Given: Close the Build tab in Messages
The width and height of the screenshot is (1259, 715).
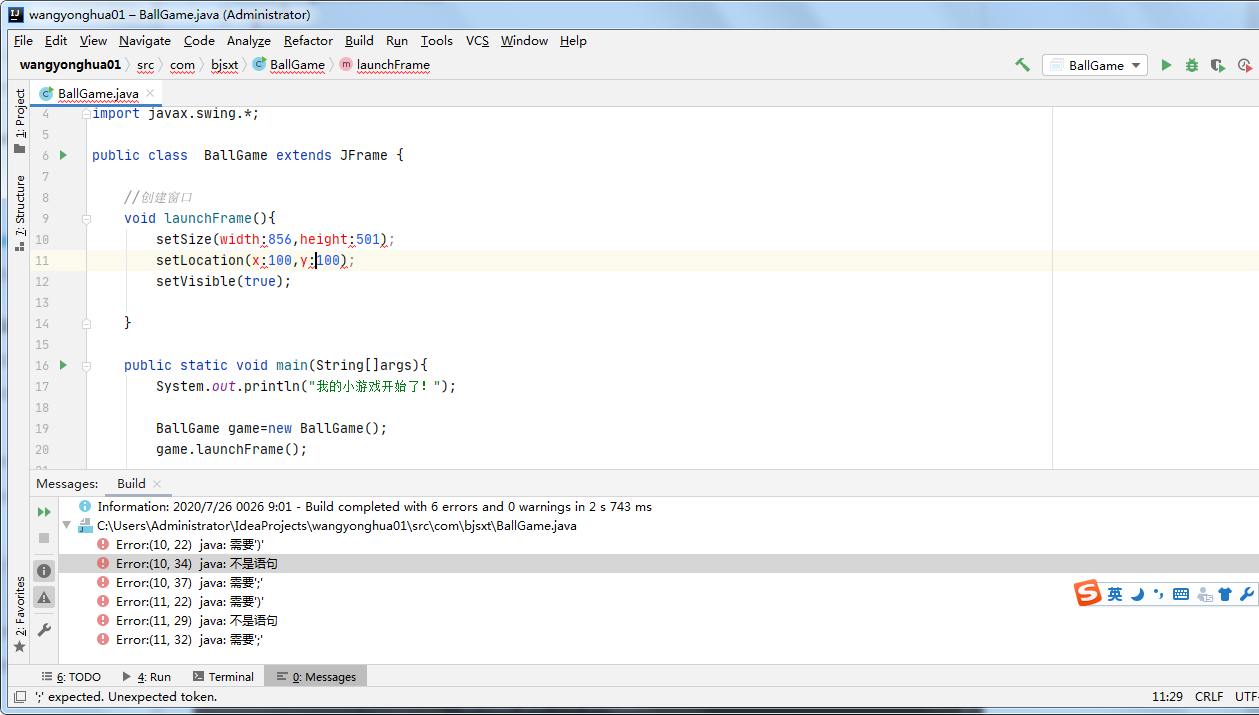Looking at the screenshot, I should [157, 484].
